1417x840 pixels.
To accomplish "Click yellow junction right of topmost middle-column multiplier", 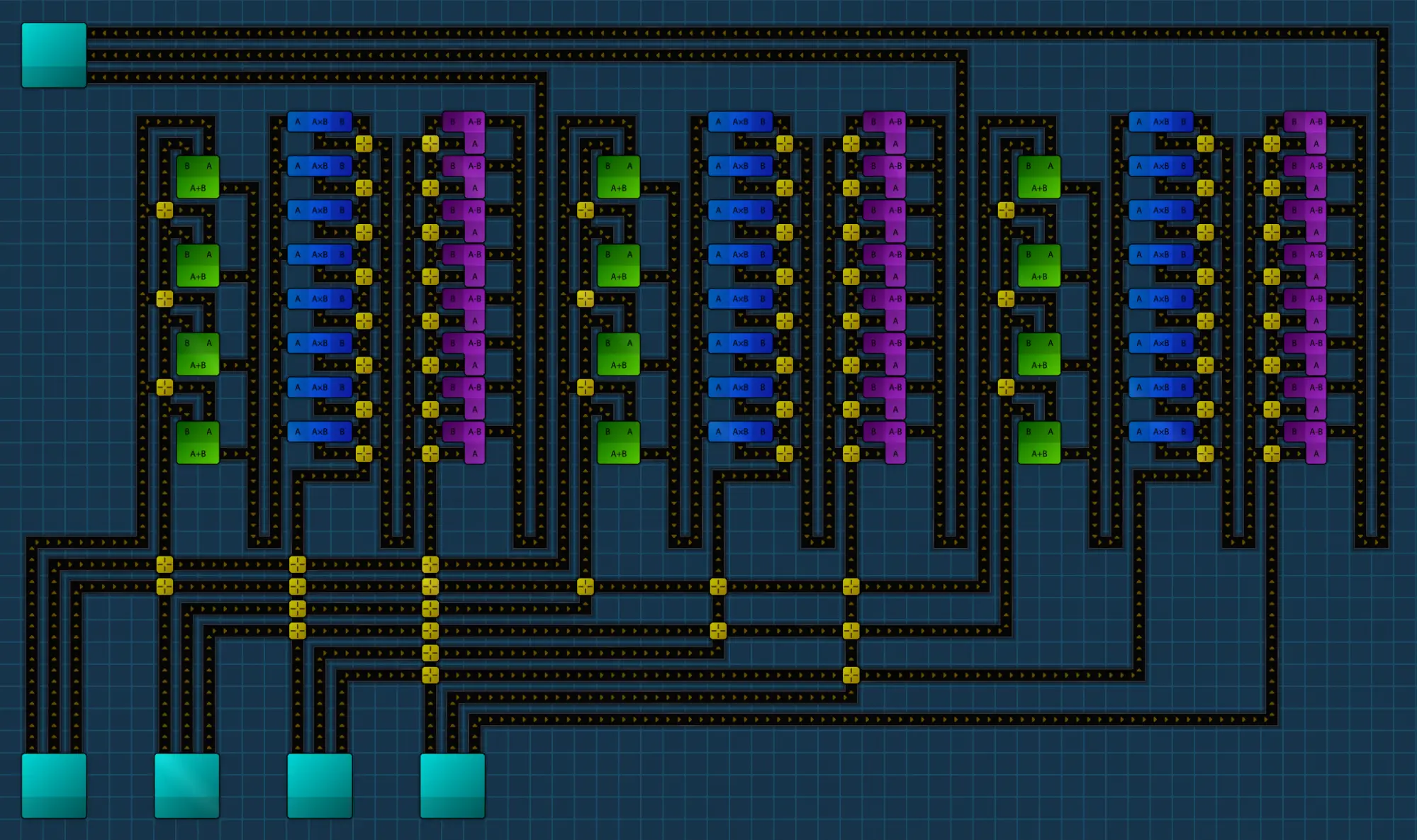I will tap(785, 144).
